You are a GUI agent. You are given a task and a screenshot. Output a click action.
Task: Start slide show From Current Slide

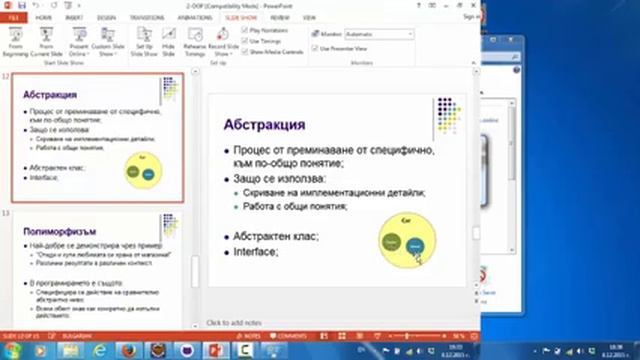[x=46, y=42]
